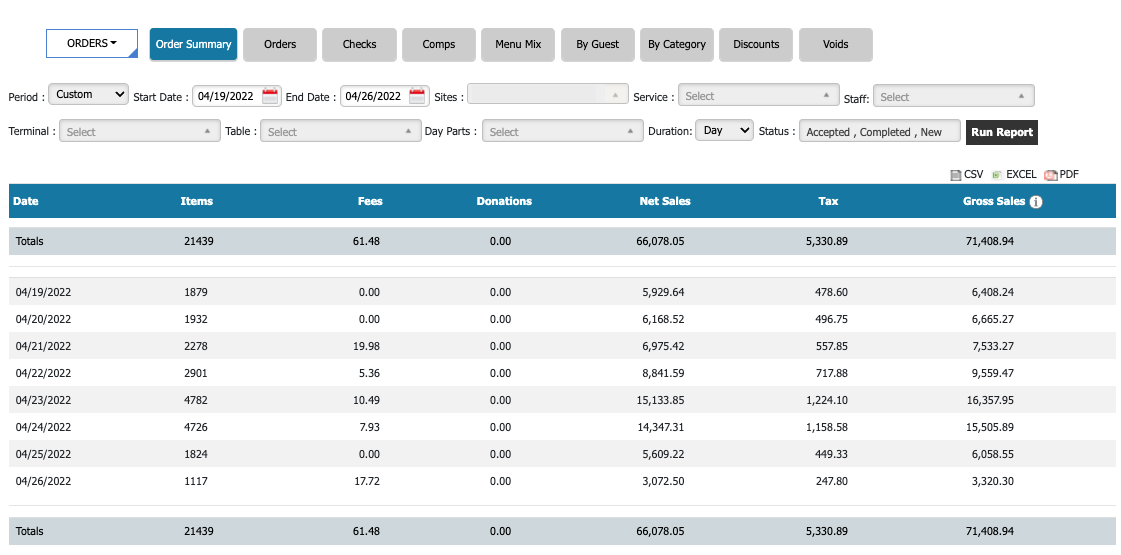Switch to the Discounts tab
This screenshot has height=555, width=1121.
pyautogui.click(x=756, y=44)
